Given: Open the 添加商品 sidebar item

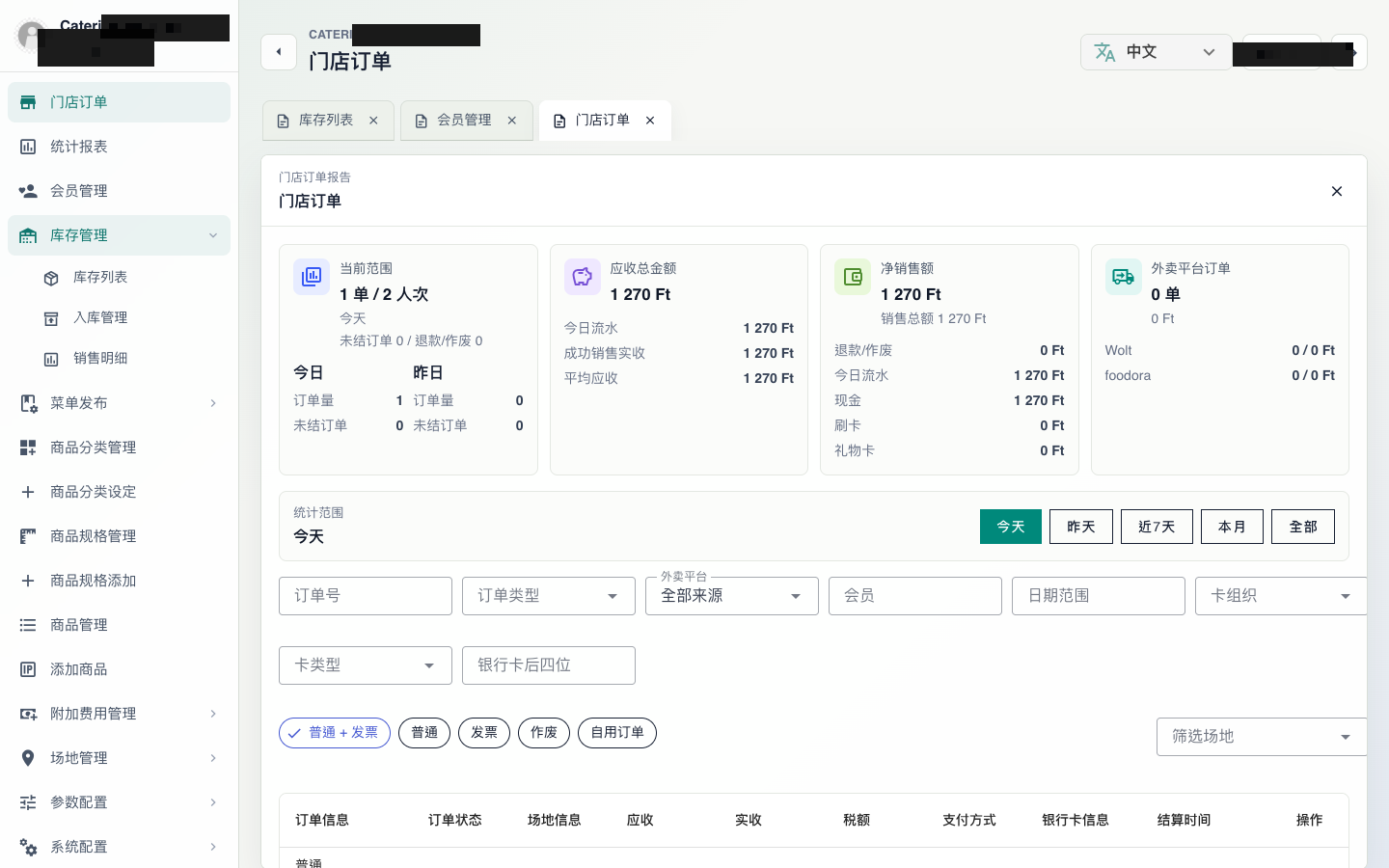Looking at the screenshot, I should 119,669.
